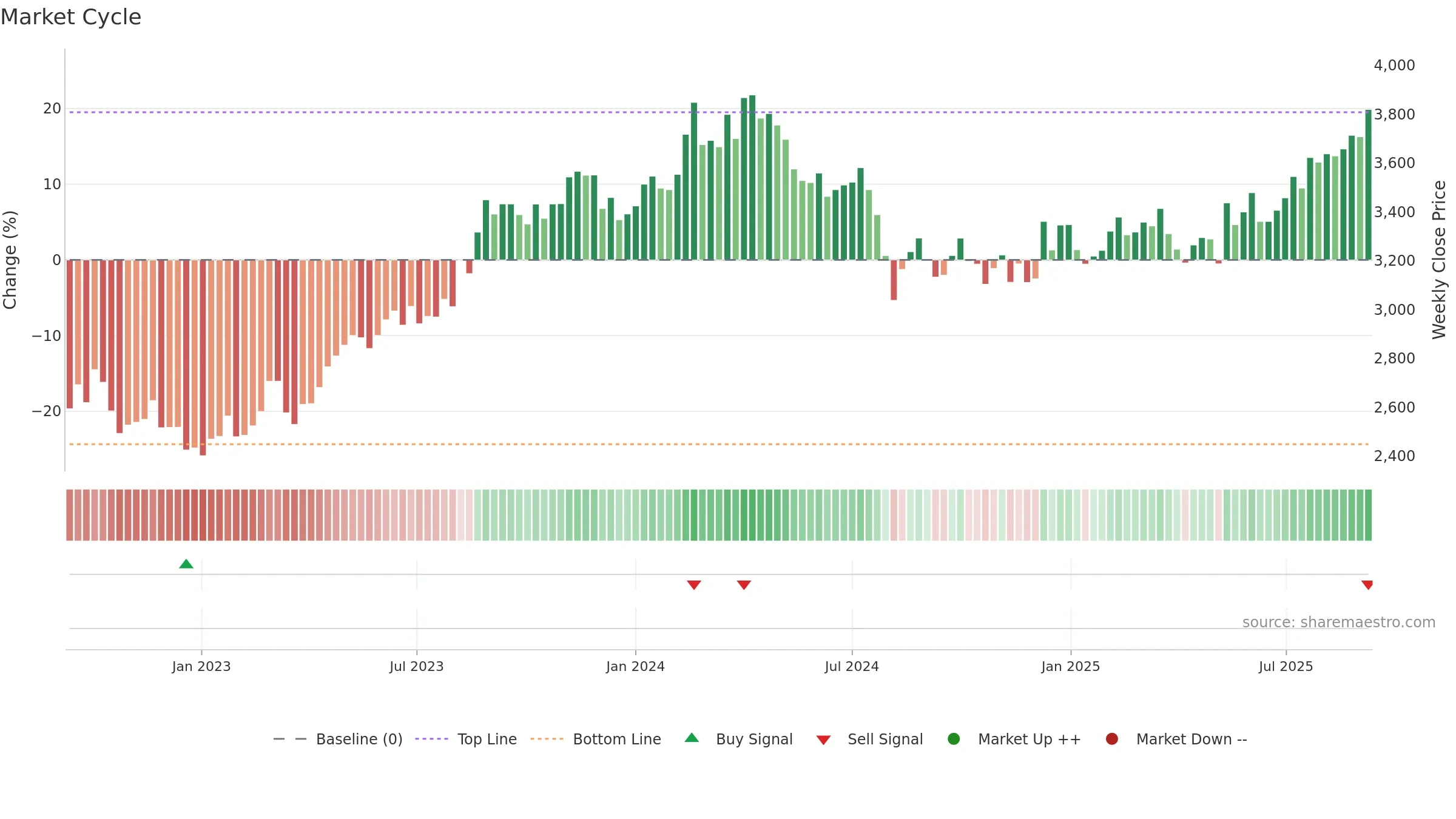Image resolution: width=1456 pixels, height=819 pixels.
Task: Click the source: sharemaestro.com text
Action: 1339,622
